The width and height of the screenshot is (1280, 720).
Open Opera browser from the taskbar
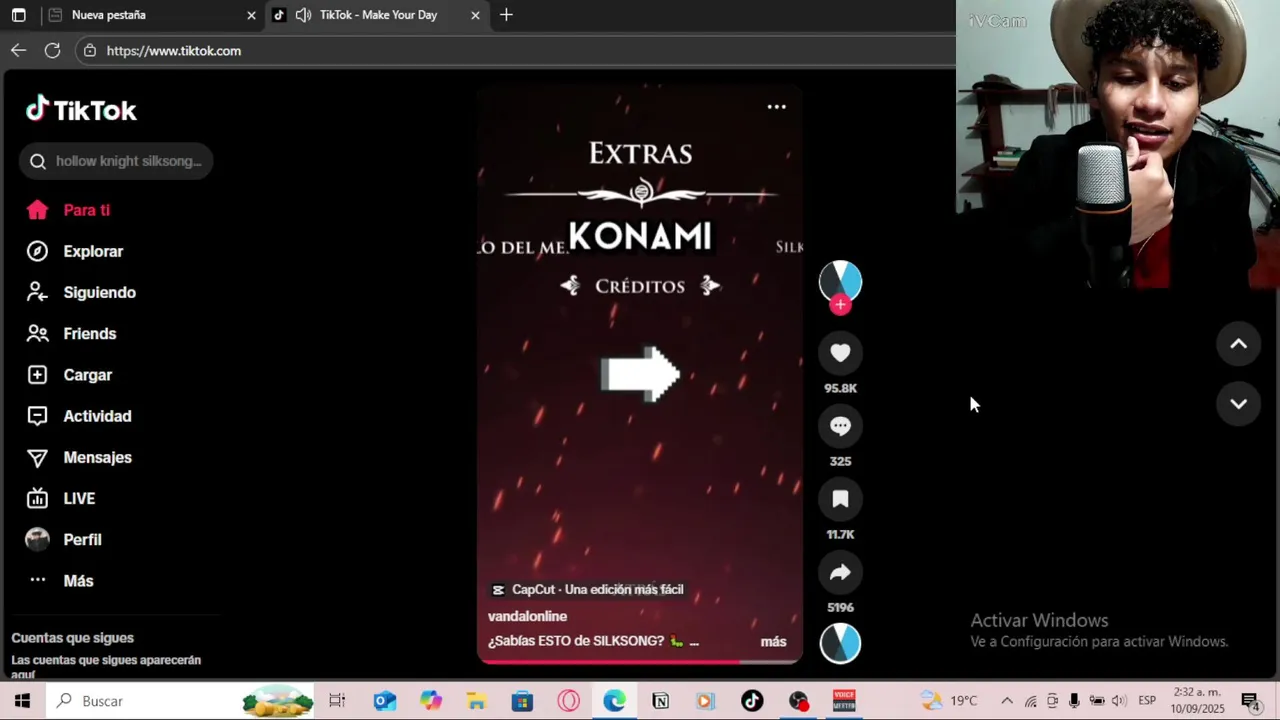click(x=568, y=701)
